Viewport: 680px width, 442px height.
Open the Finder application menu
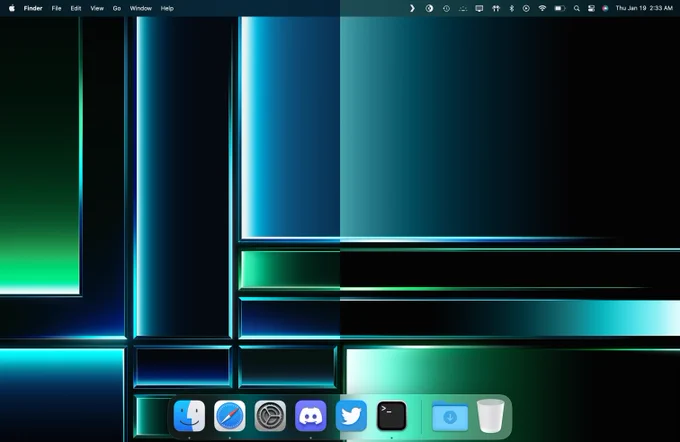click(x=33, y=8)
